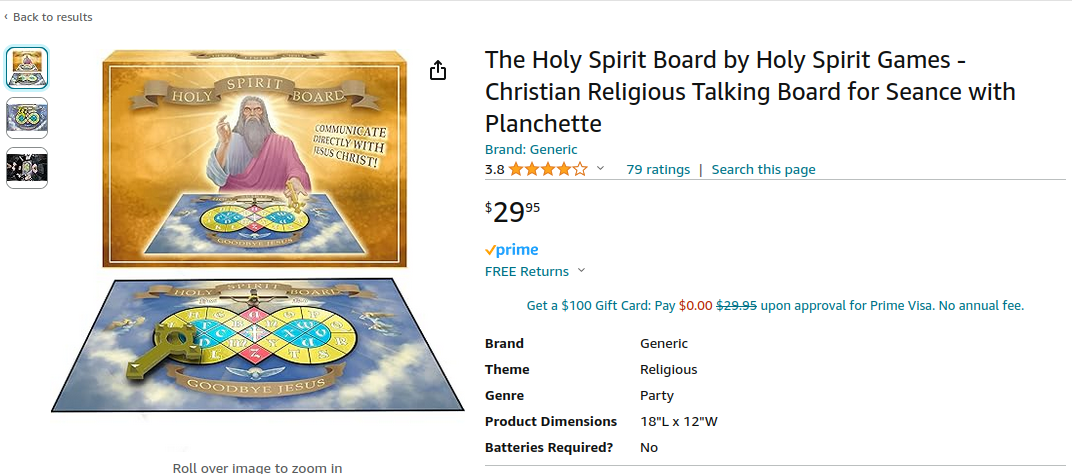Select the second thumbnail showing the board
The height and width of the screenshot is (474, 1072).
[27, 118]
